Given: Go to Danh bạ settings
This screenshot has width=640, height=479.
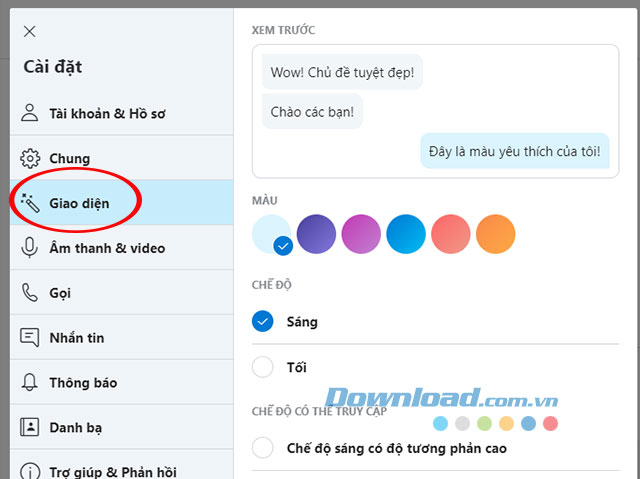Looking at the screenshot, I should point(122,427).
